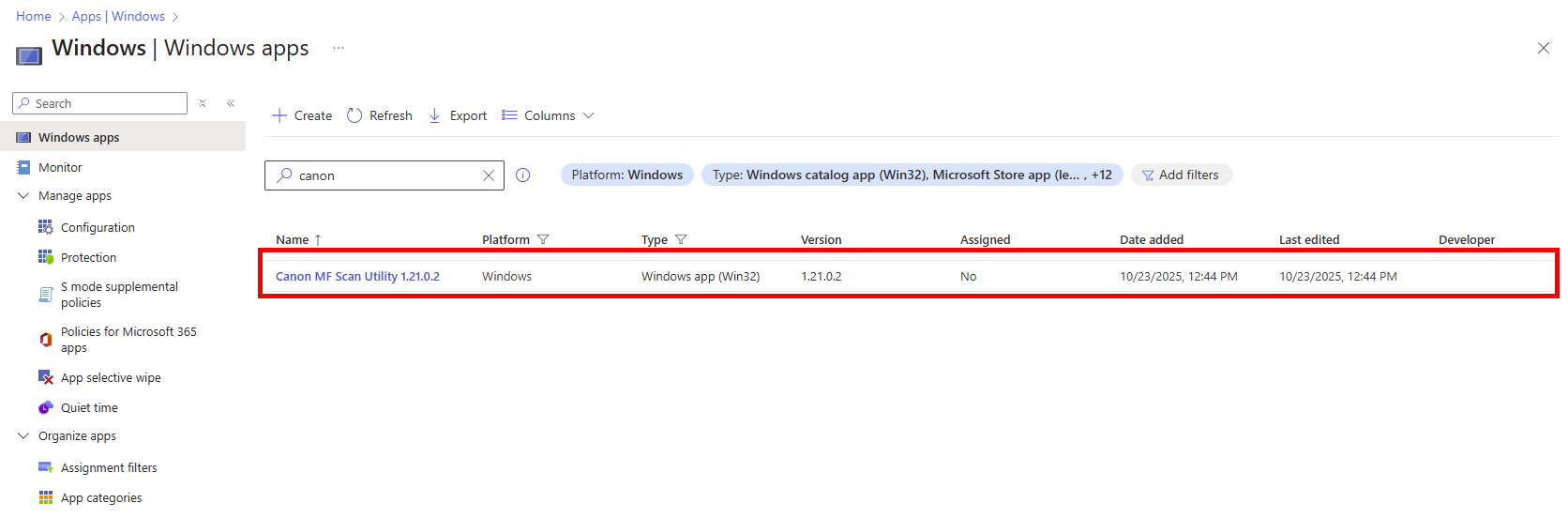Click the ellipsis more options next to title
This screenshot has height=518, width=1568.
pos(339,48)
